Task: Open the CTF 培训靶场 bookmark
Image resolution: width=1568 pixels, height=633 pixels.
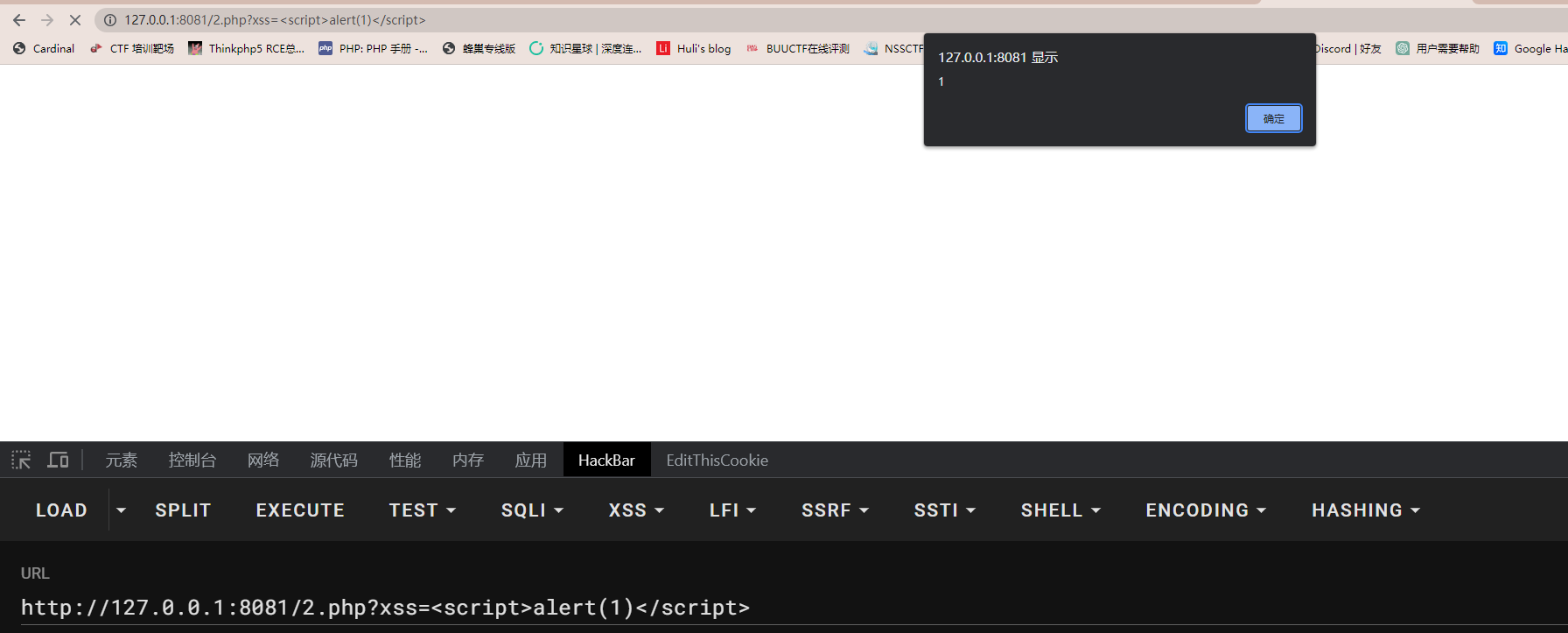Action: pyautogui.click(x=132, y=49)
